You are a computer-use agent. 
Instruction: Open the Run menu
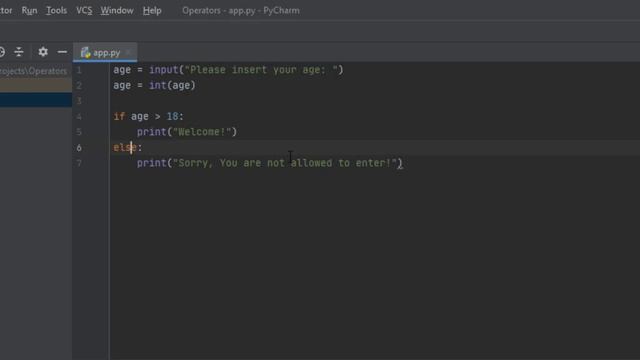point(29,11)
